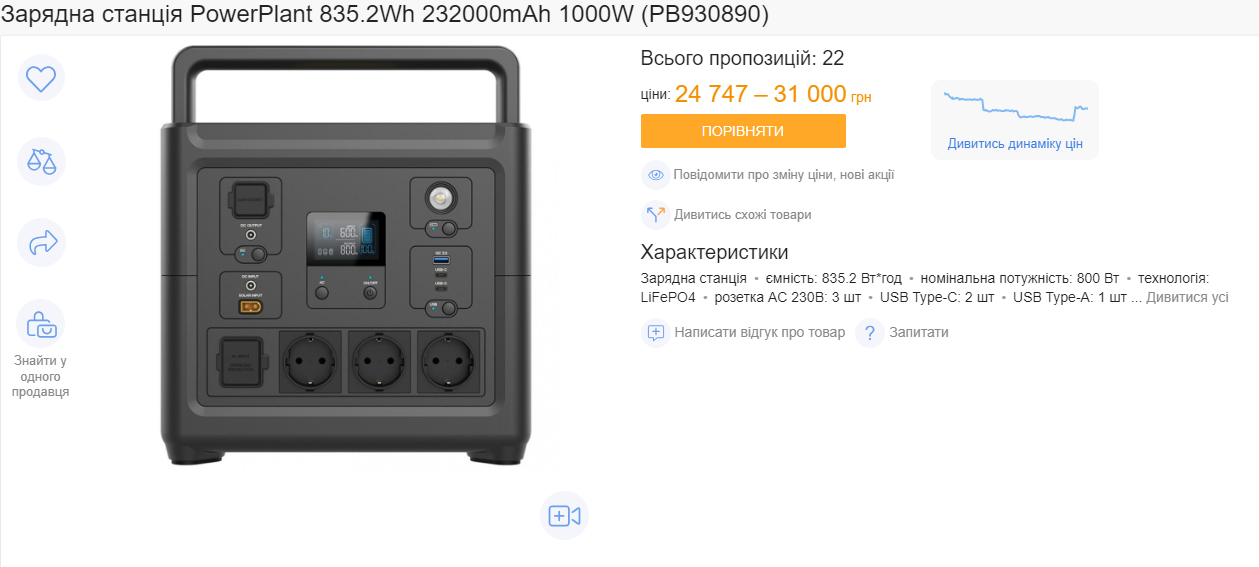Click the similar products arrows icon
1259x567 pixels.
(x=656, y=215)
